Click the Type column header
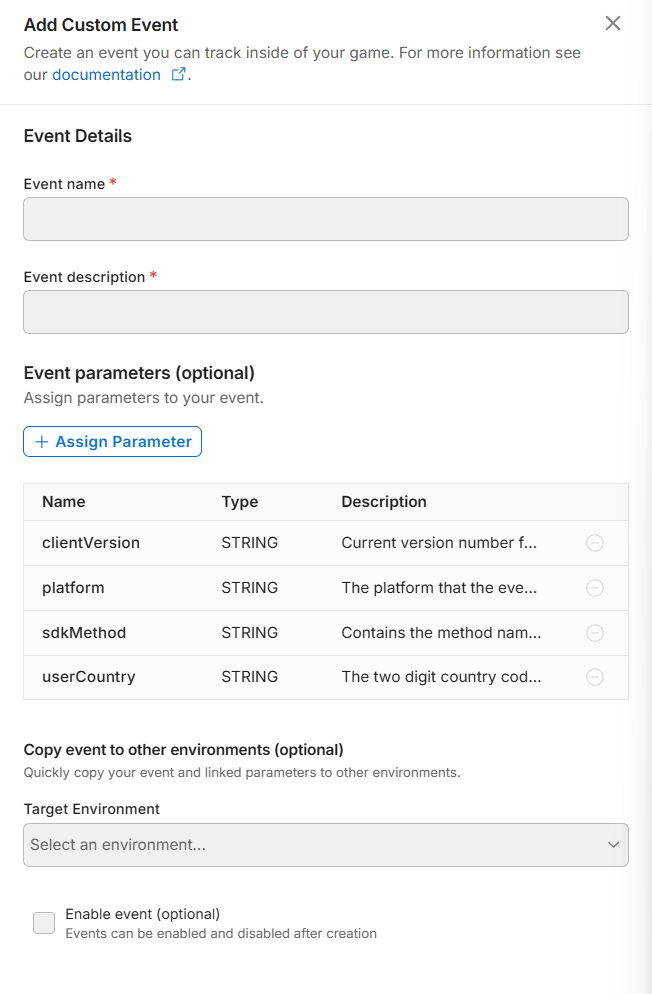The width and height of the screenshot is (652, 994). (240, 502)
